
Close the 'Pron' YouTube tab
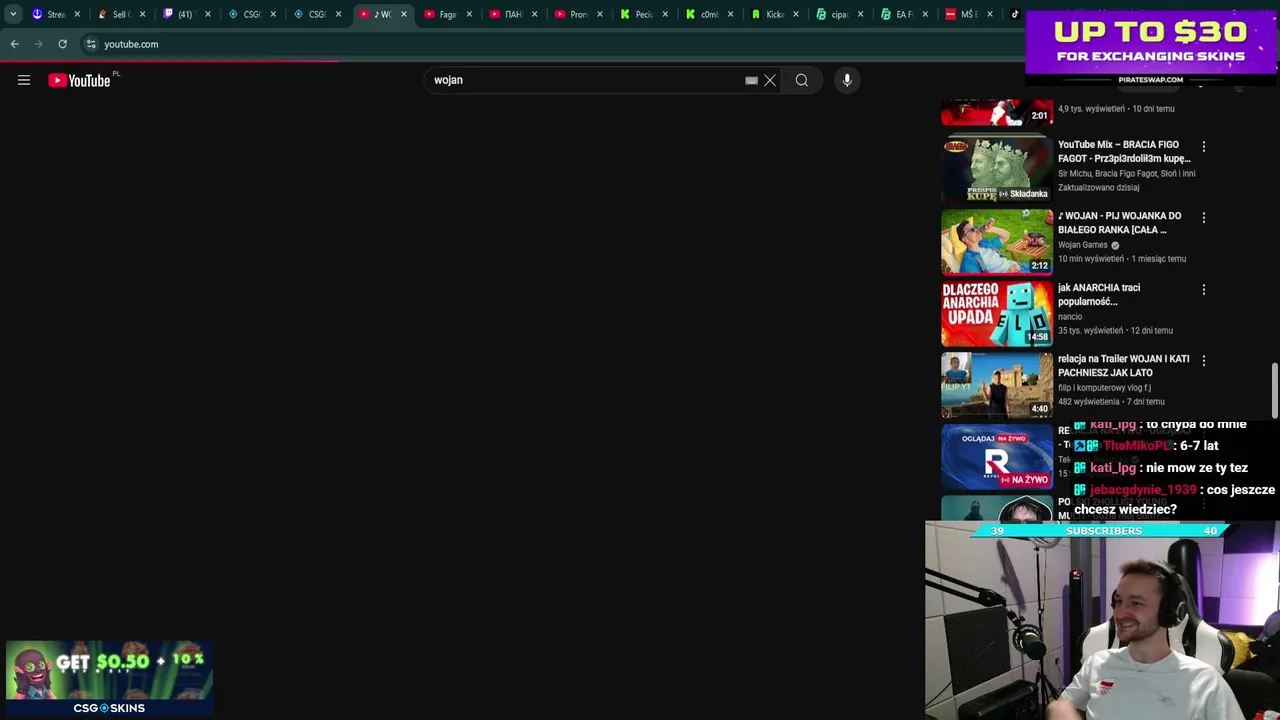coord(600,14)
